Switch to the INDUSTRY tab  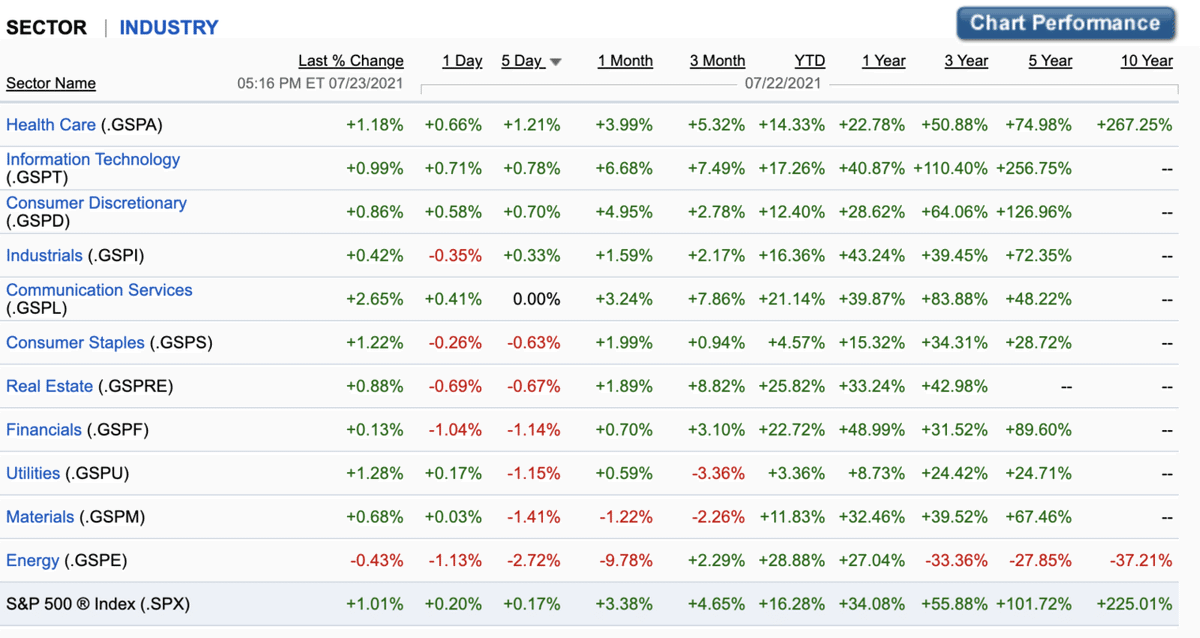pyautogui.click(x=168, y=27)
